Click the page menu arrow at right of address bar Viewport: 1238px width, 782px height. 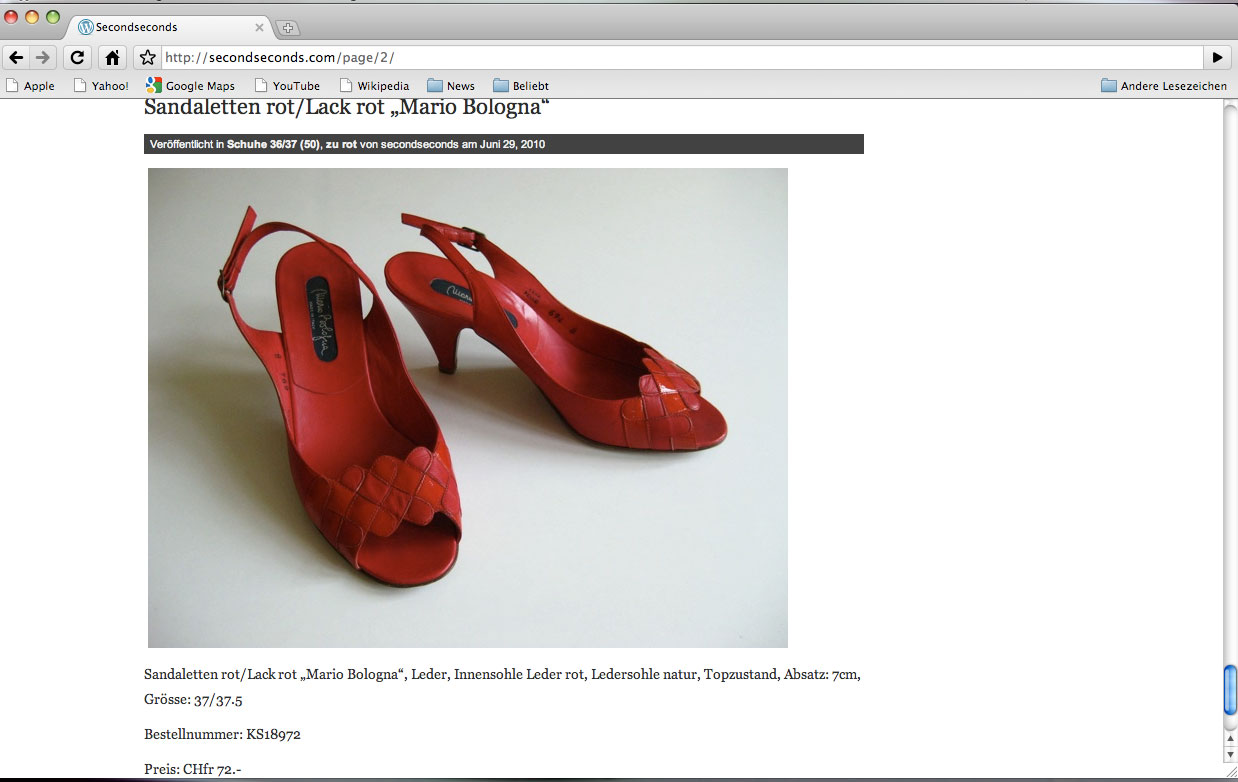1217,57
